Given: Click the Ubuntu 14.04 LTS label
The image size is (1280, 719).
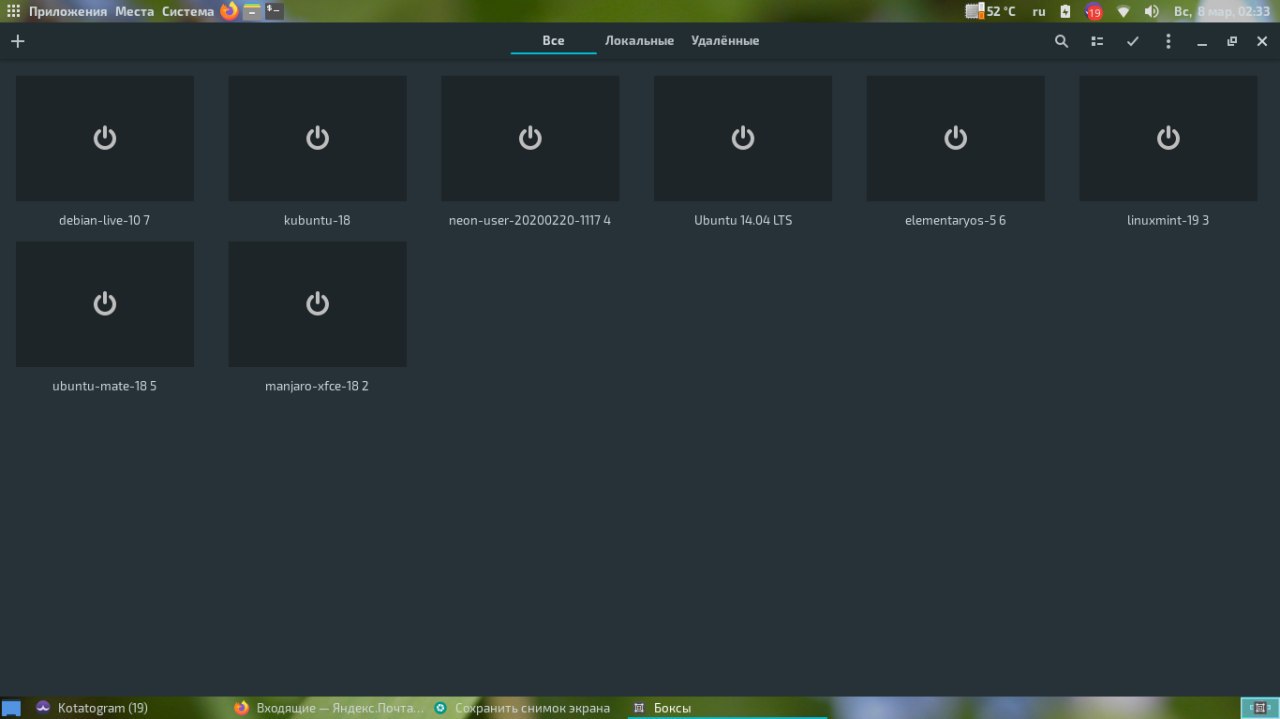Looking at the screenshot, I should (x=743, y=220).
